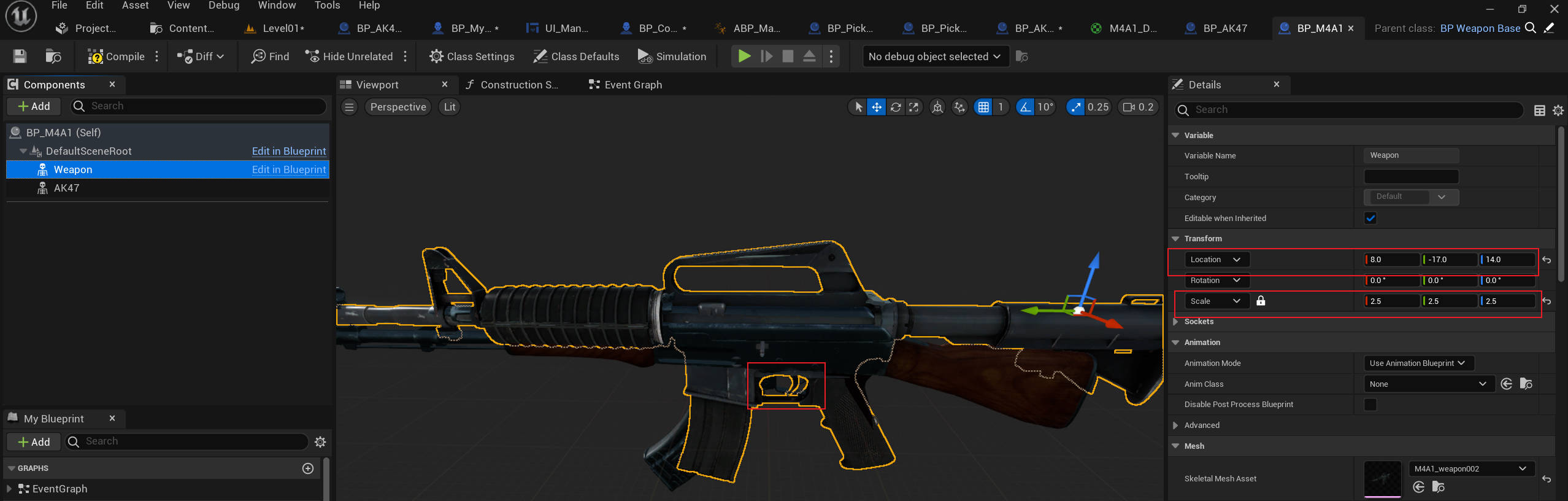This screenshot has width=1568, height=501.
Task: Toggle grid snapping in viewport
Action: click(x=983, y=107)
